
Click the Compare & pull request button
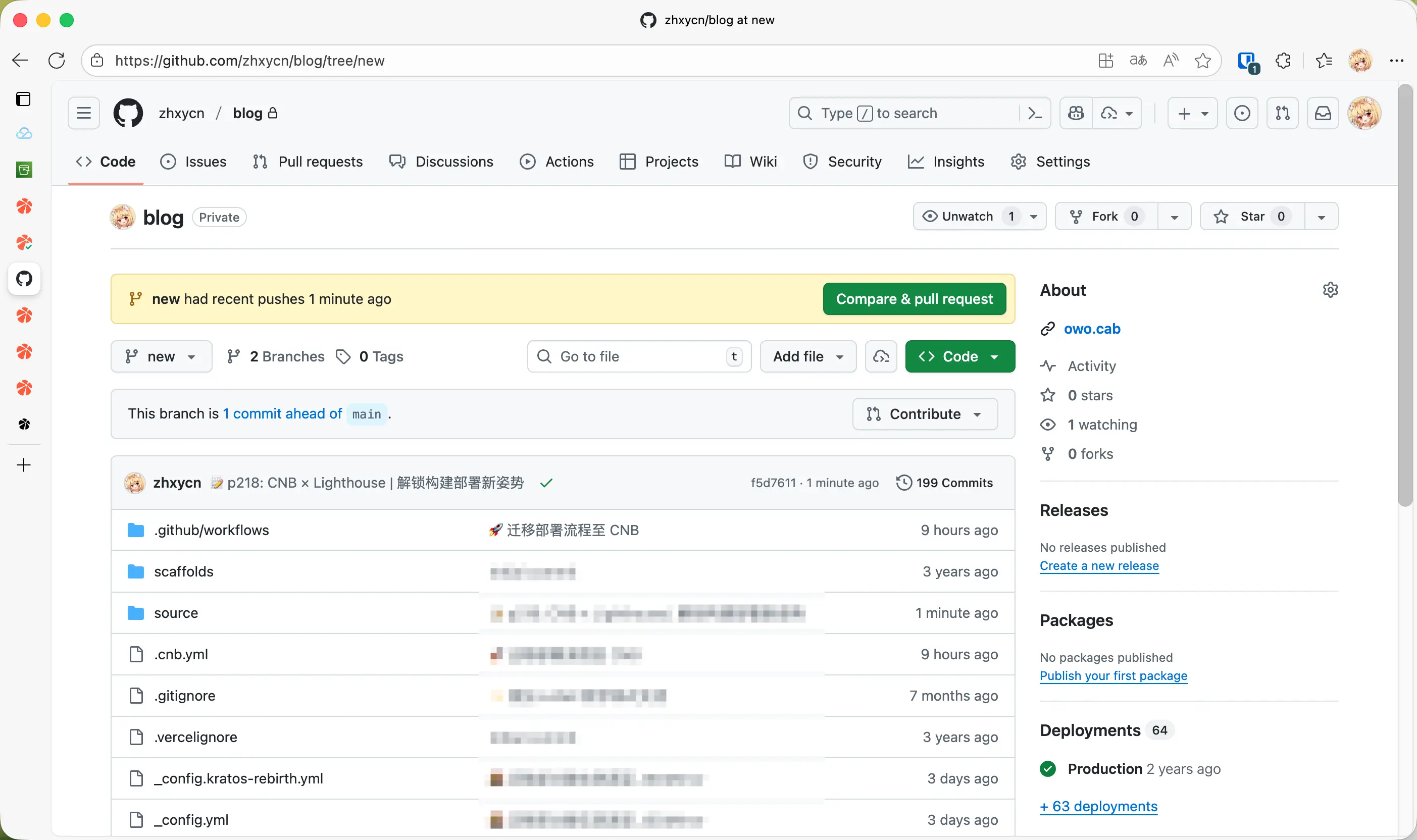(x=914, y=299)
